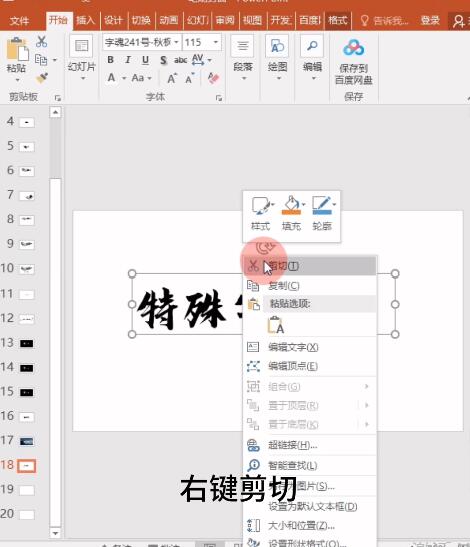
Task: Open the 段落 paragraph group
Action: tap(243, 58)
